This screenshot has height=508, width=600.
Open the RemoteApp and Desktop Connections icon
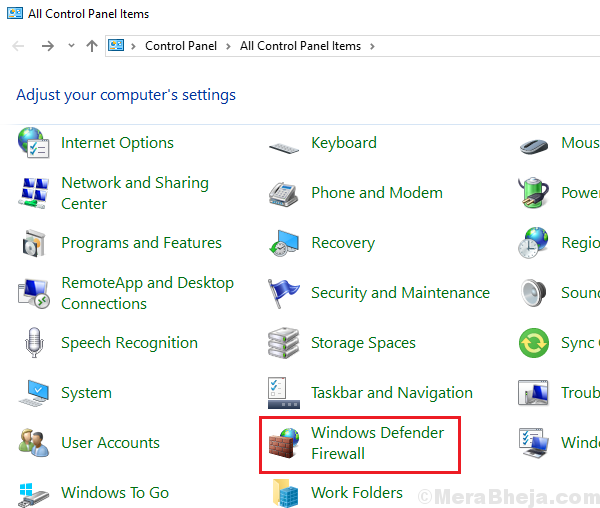34,293
